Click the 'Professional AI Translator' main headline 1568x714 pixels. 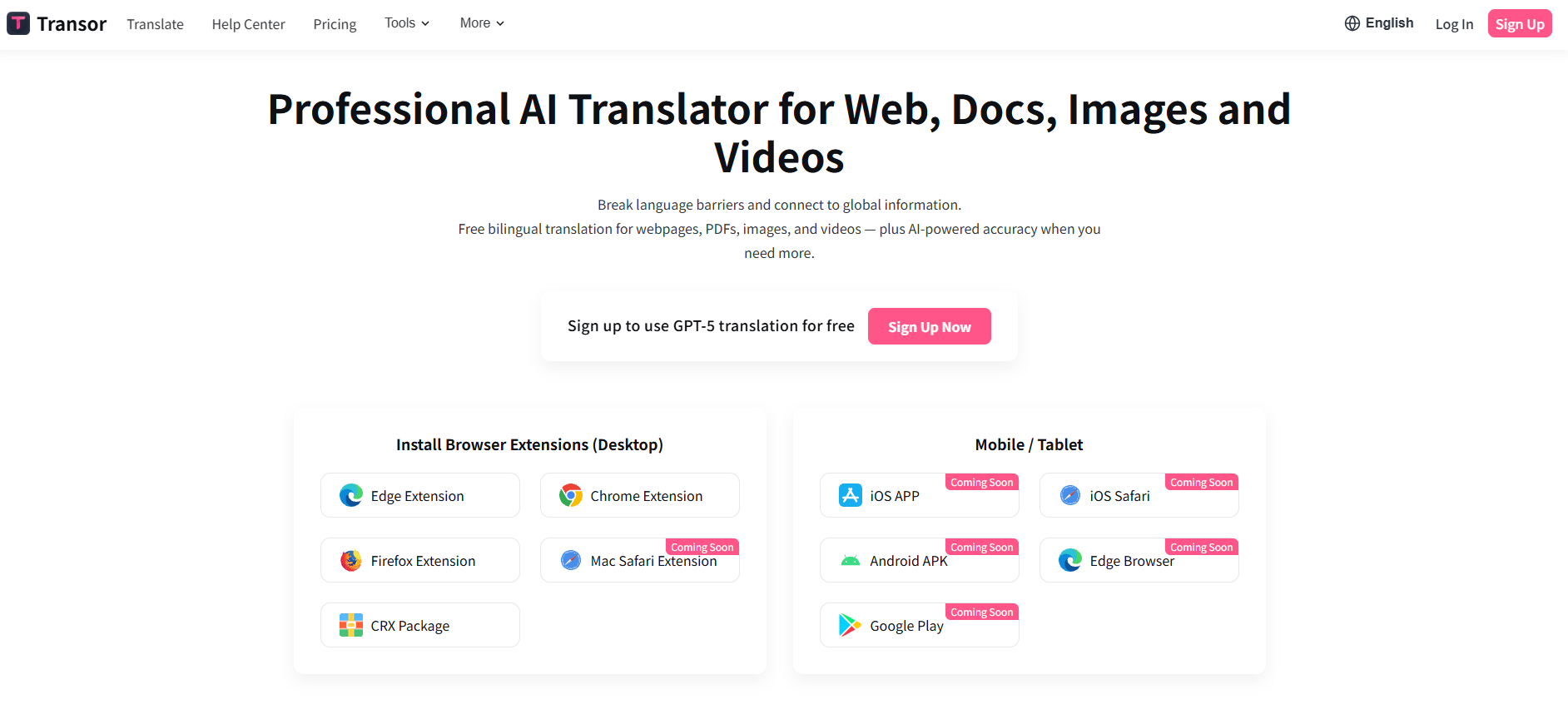click(x=779, y=133)
